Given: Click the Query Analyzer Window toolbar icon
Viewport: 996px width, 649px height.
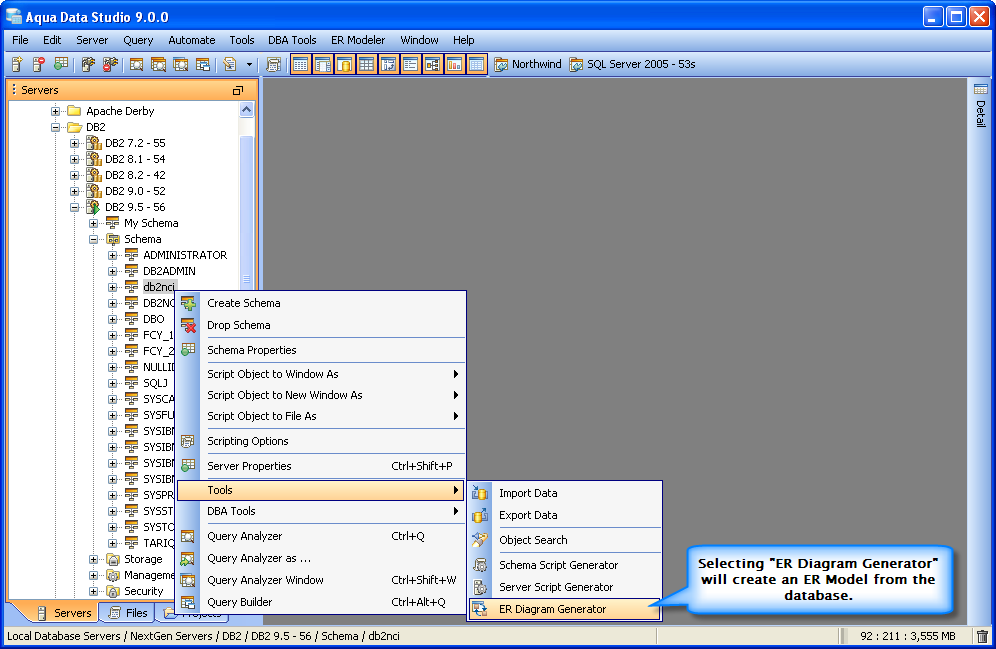Looking at the screenshot, I should 180,64.
